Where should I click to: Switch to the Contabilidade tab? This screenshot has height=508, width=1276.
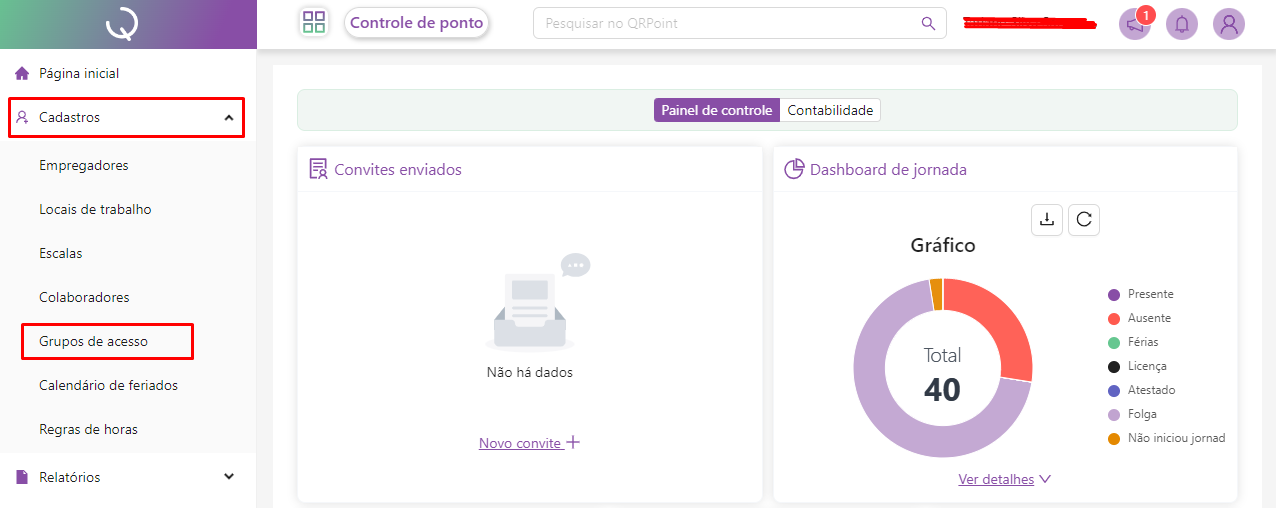[830, 110]
